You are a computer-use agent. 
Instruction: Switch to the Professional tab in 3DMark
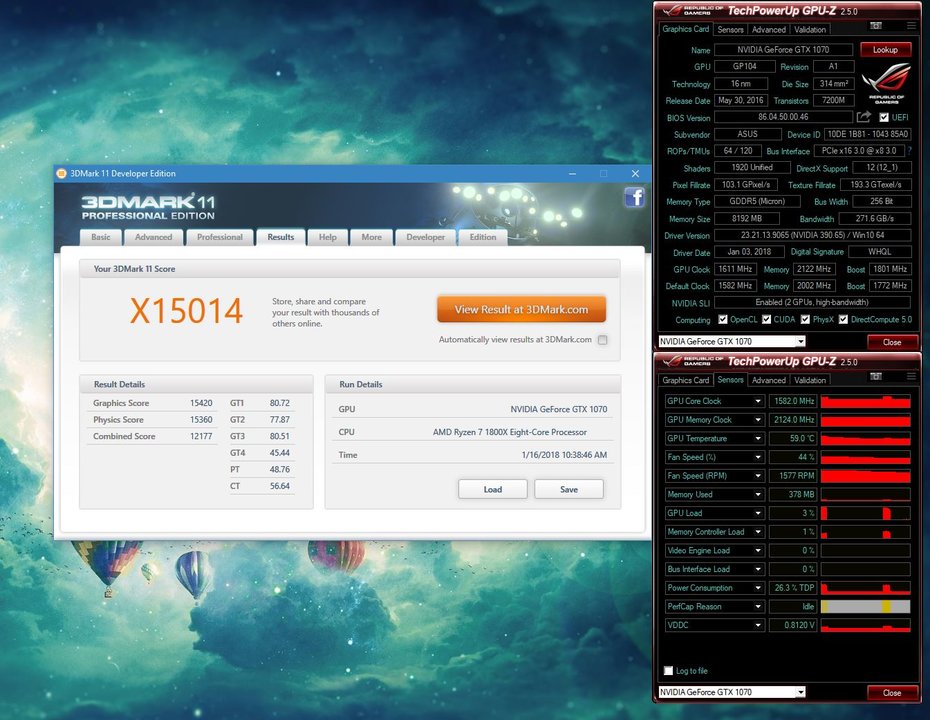click(219, 237)
